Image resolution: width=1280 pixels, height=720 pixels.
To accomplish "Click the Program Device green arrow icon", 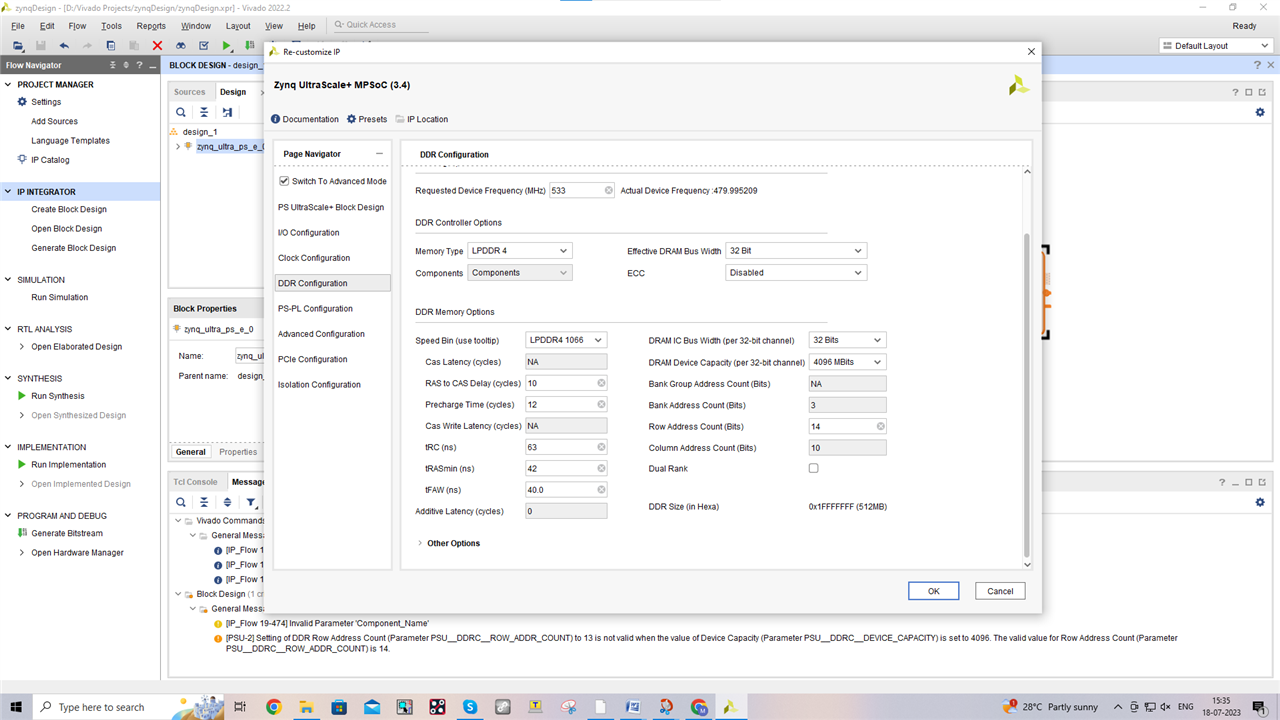I will click(x=249, y=46).
